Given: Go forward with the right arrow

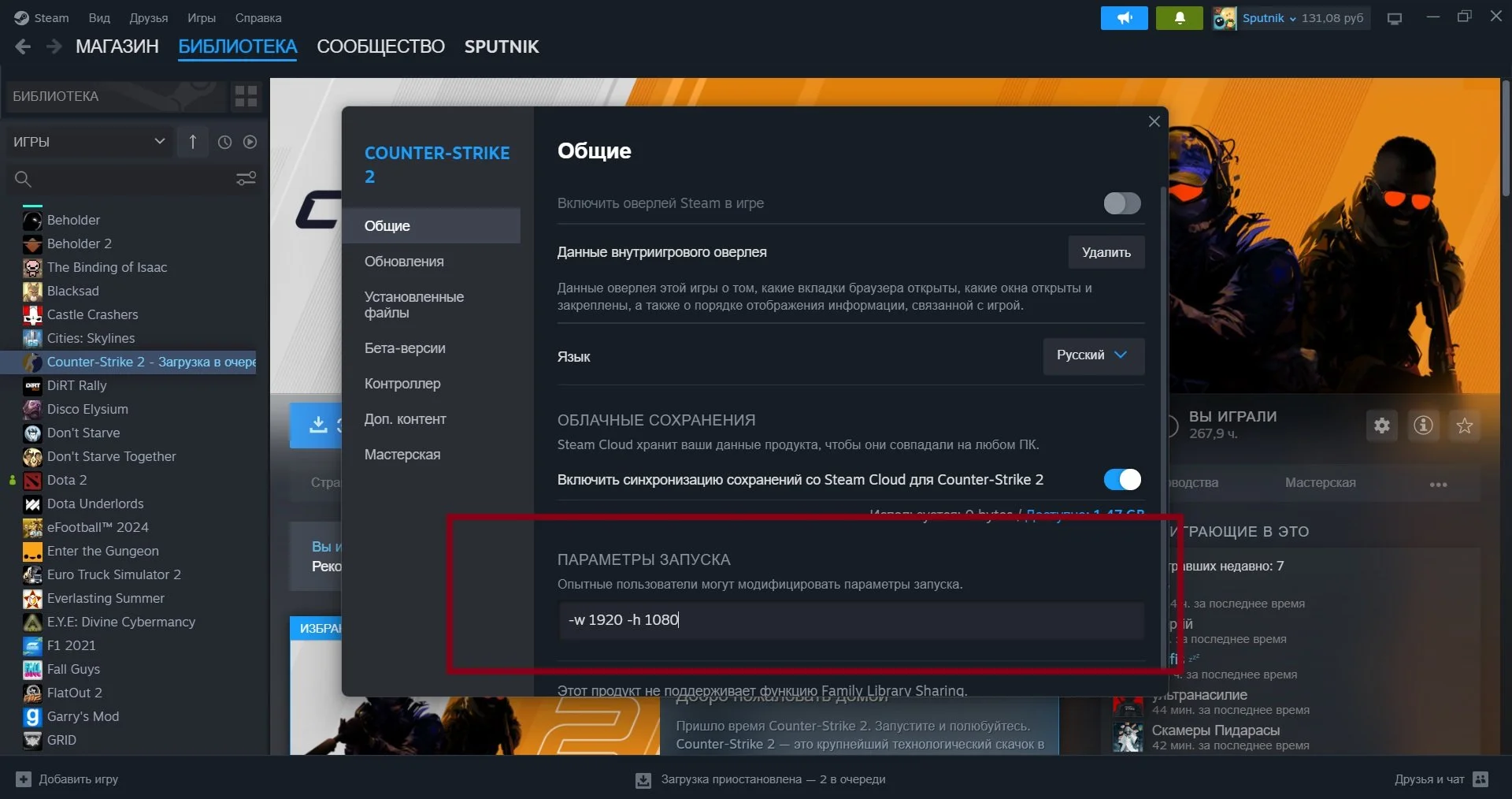Looking at the screenshot, I should tap(54, 46).
